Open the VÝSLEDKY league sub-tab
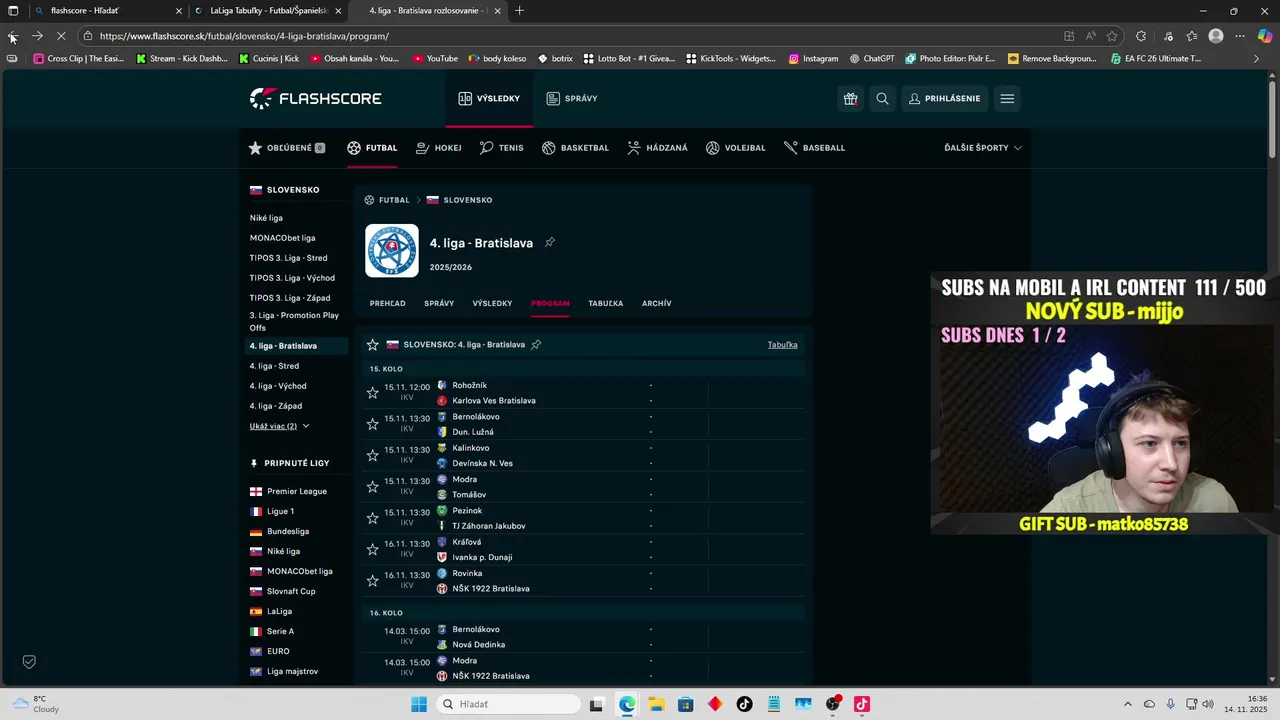1280x720 pixels. click(x=492, y=303)
